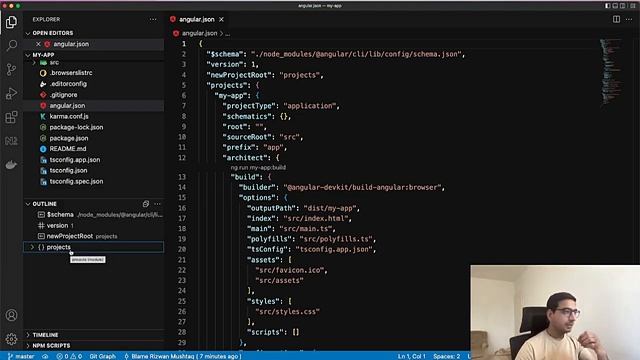The image size is (640, 360).
Task: Close angular.json in Open Editors list
Action: tap(38, 44)
